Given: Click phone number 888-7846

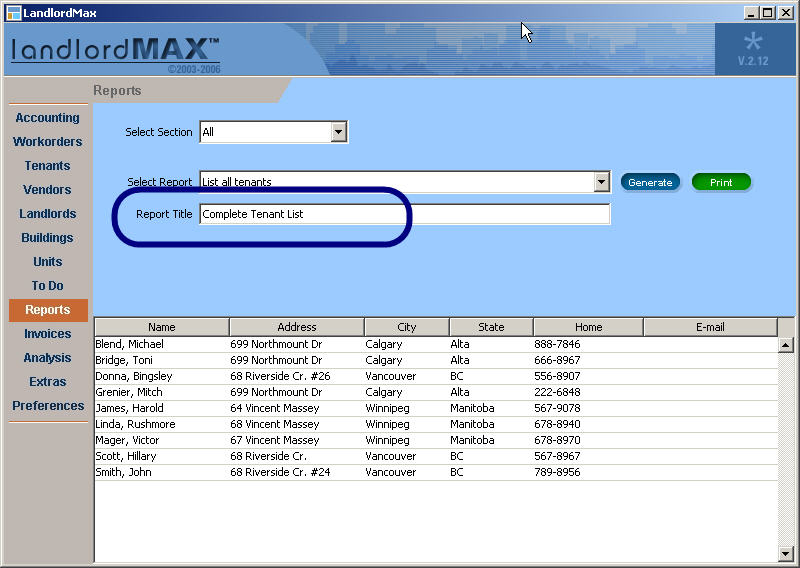Looking at the screenshot, I should click(x=557, y=344).
